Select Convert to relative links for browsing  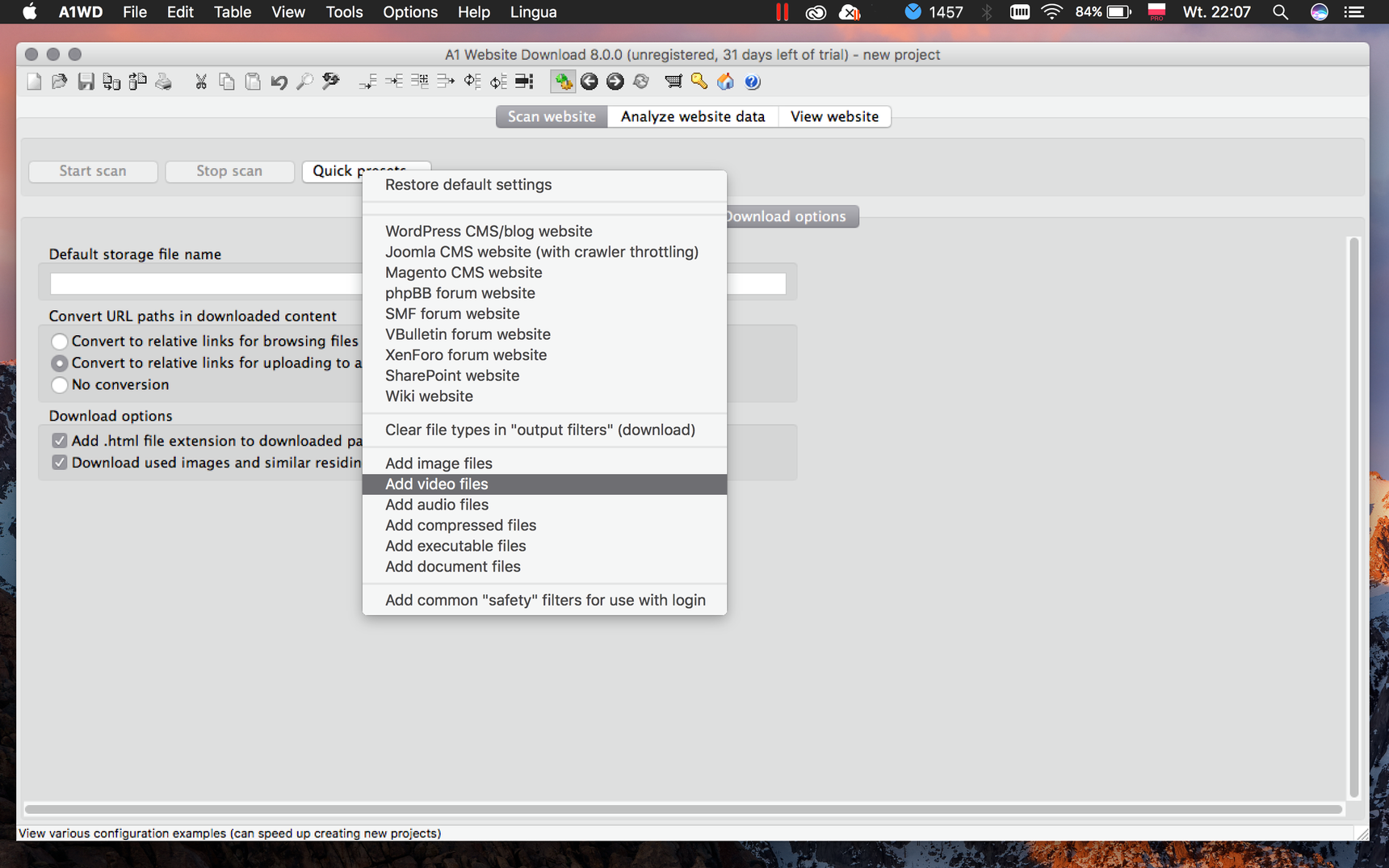(x=59, y=342)
